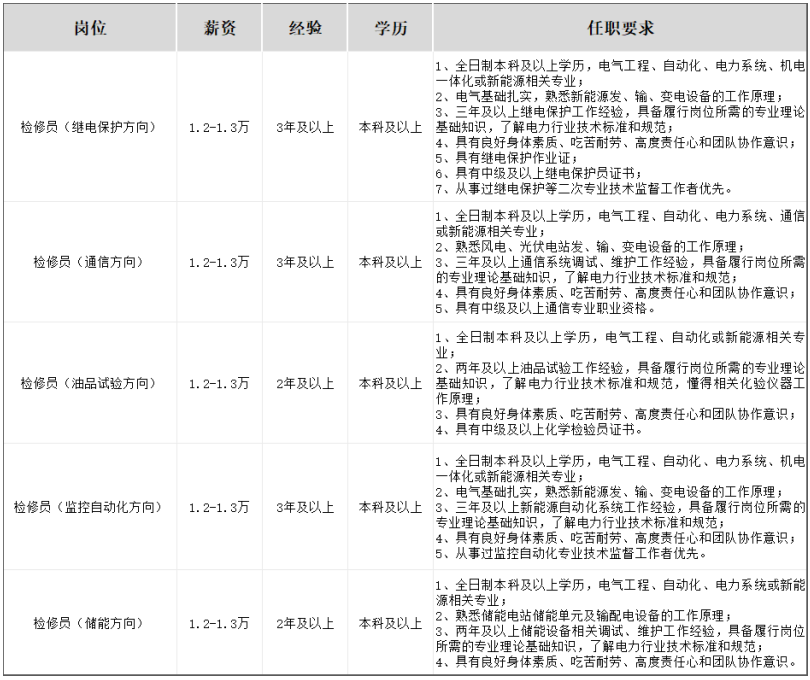Click the 岗位 column header
Viewport: 810px width, 680px height.
(x=88, y=28)
